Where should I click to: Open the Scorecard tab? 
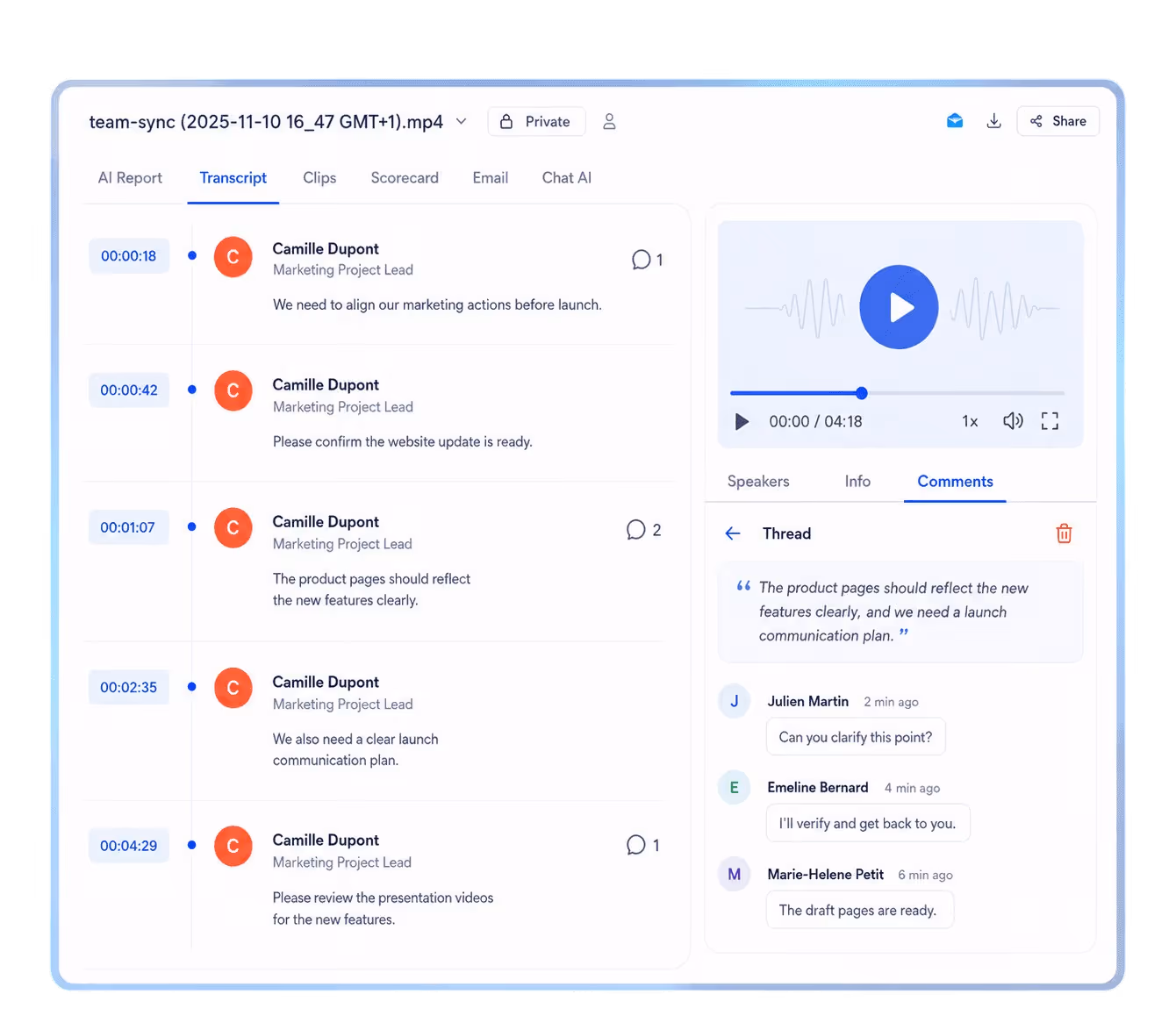[405, 177]
